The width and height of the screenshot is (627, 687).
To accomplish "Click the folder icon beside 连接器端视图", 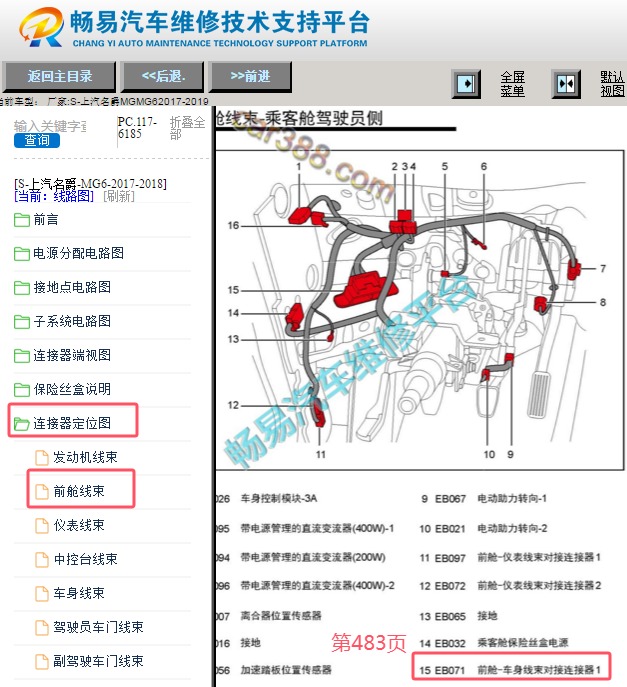I will (x=21, y=356).
